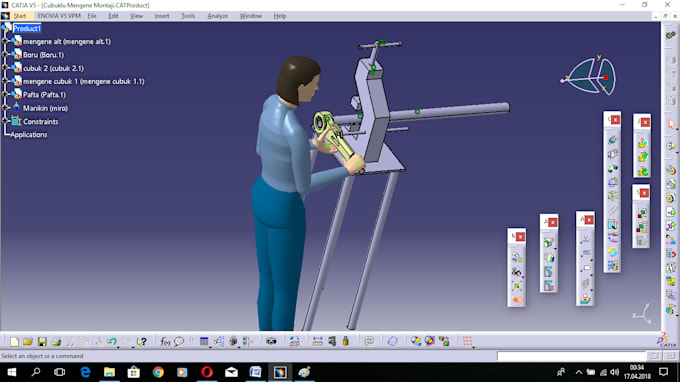
Task: Open a file with the folder icon
Action: coord(28,342)
